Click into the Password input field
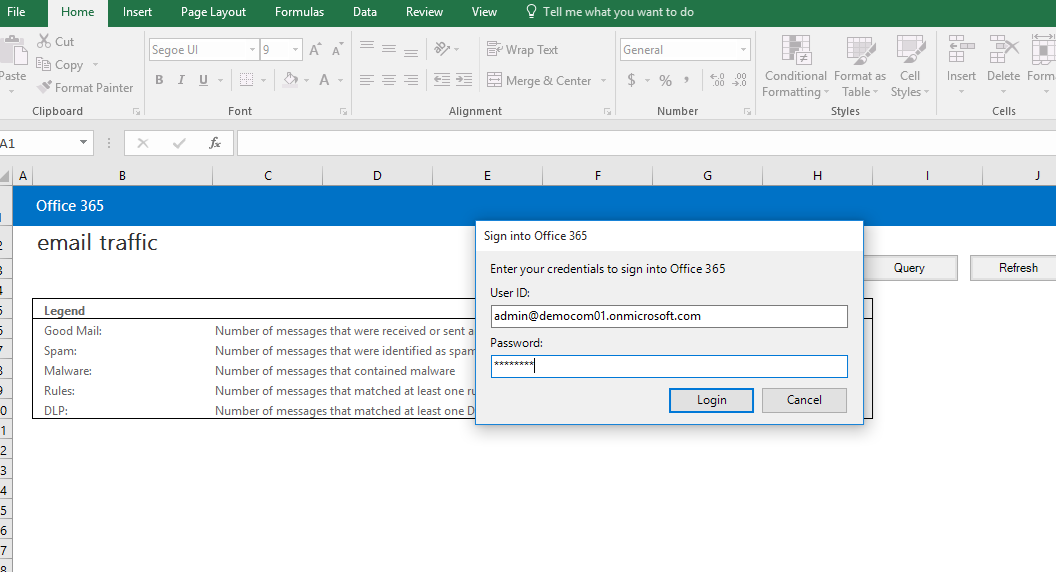Viewport: 1056px width, 572px height. click(x=669, y=366)
